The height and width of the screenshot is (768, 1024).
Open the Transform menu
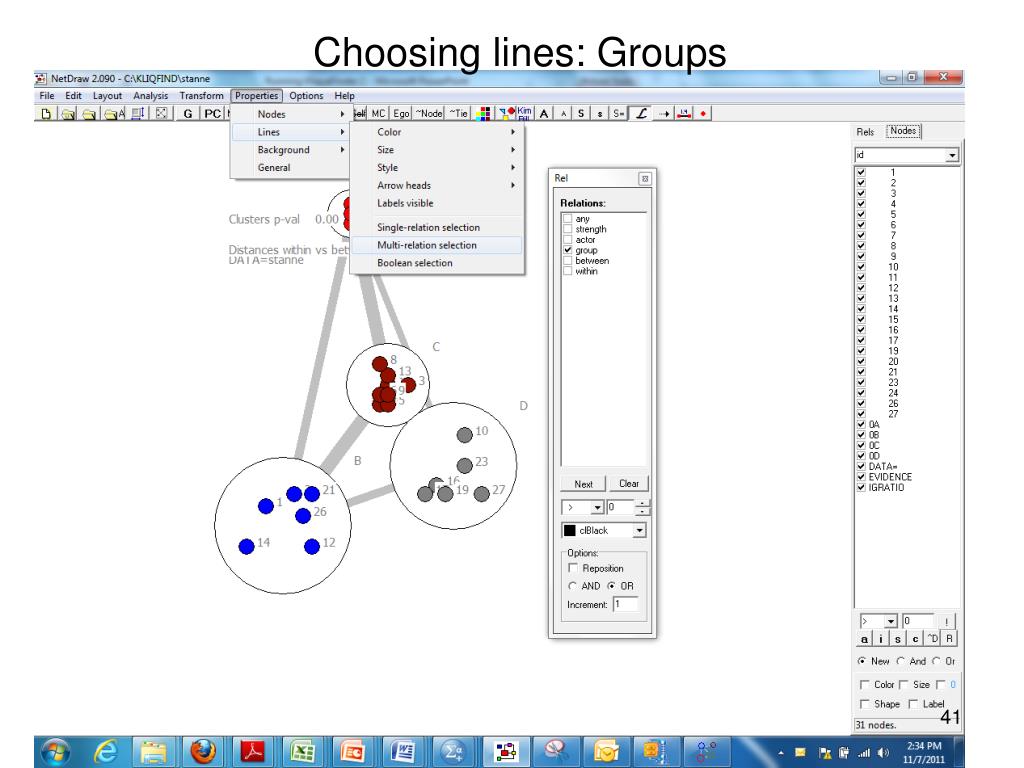(x=201, y=95)
